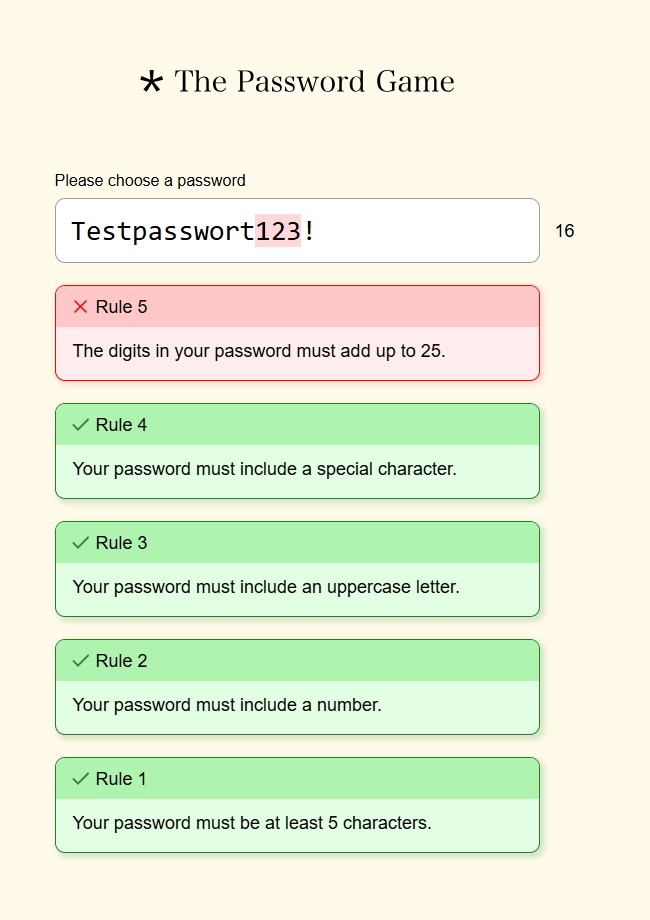The height and width of the screenshot is (920, 650).
Task: Click the character count showing 16
Action: (x=564, y=231)
